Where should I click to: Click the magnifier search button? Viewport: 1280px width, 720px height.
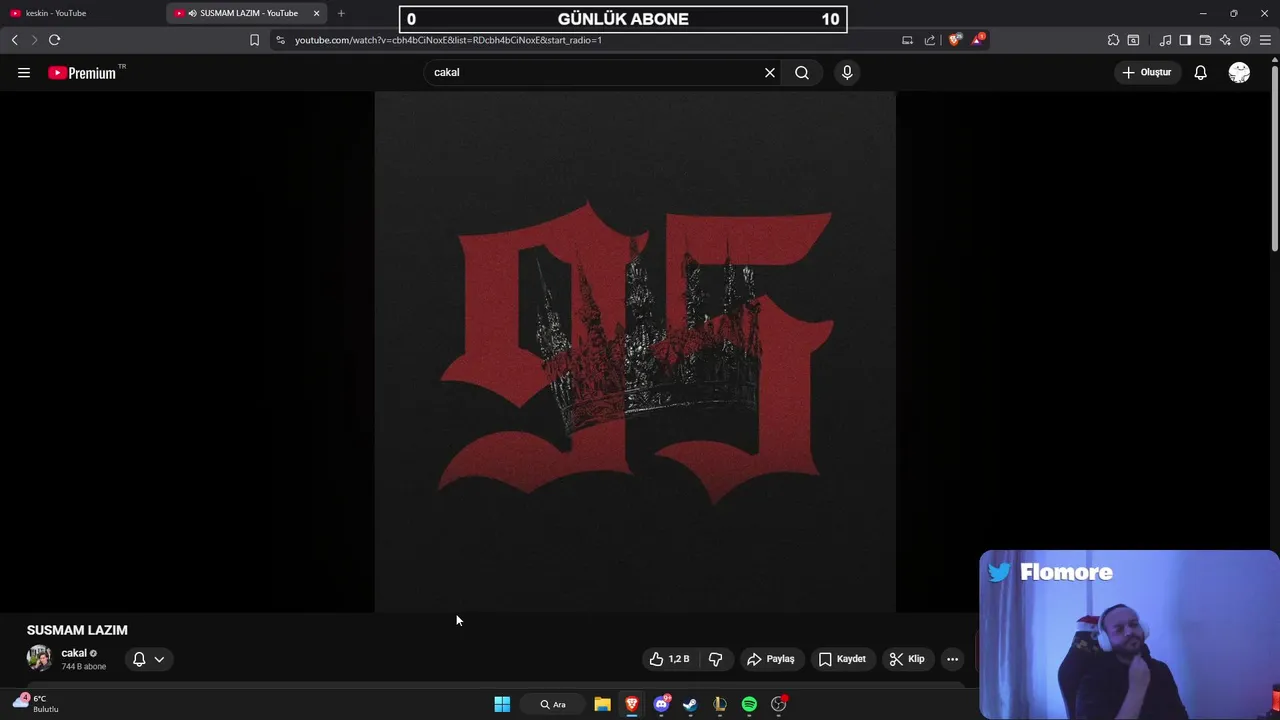coord(802,72)
